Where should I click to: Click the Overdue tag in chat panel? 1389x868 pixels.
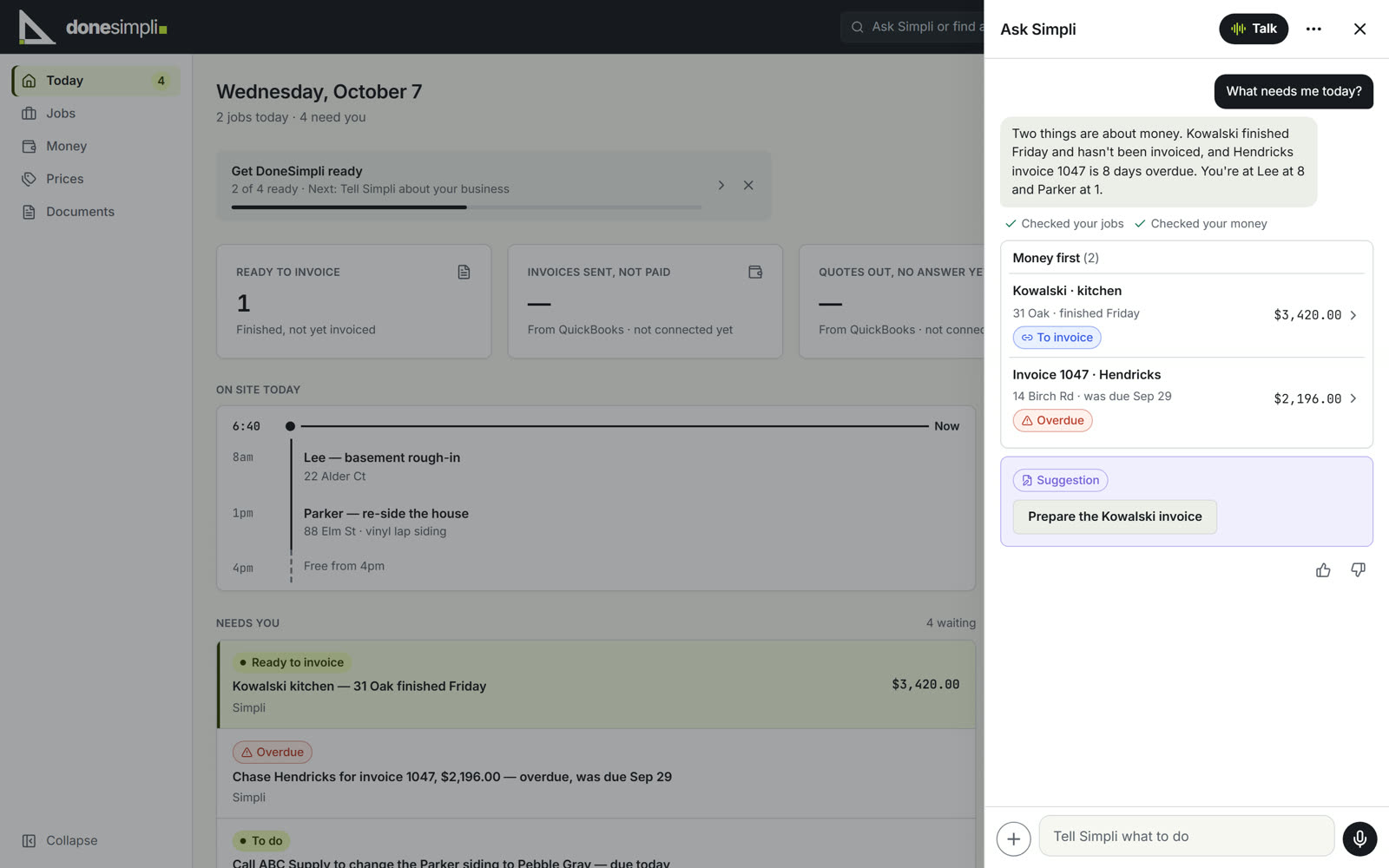tap(1052, 421)
